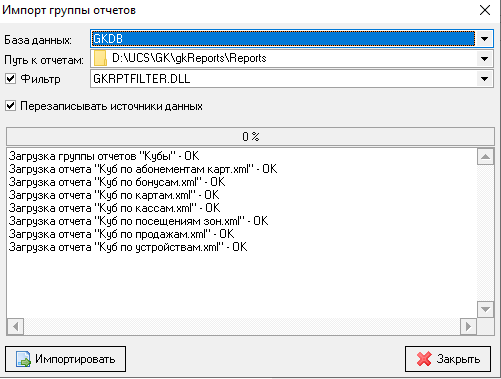
Task: Click the up arrow of the log scrollbar
Action: coord(485,157)
